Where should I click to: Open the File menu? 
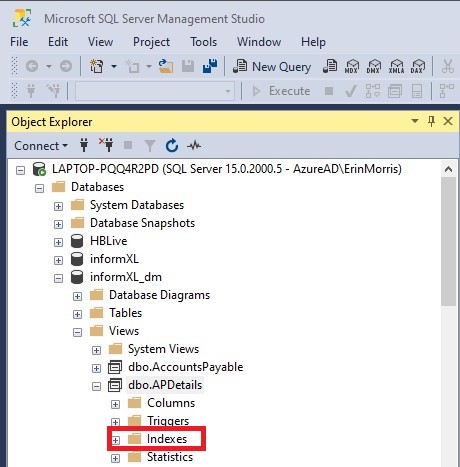(x=19, y=42)
